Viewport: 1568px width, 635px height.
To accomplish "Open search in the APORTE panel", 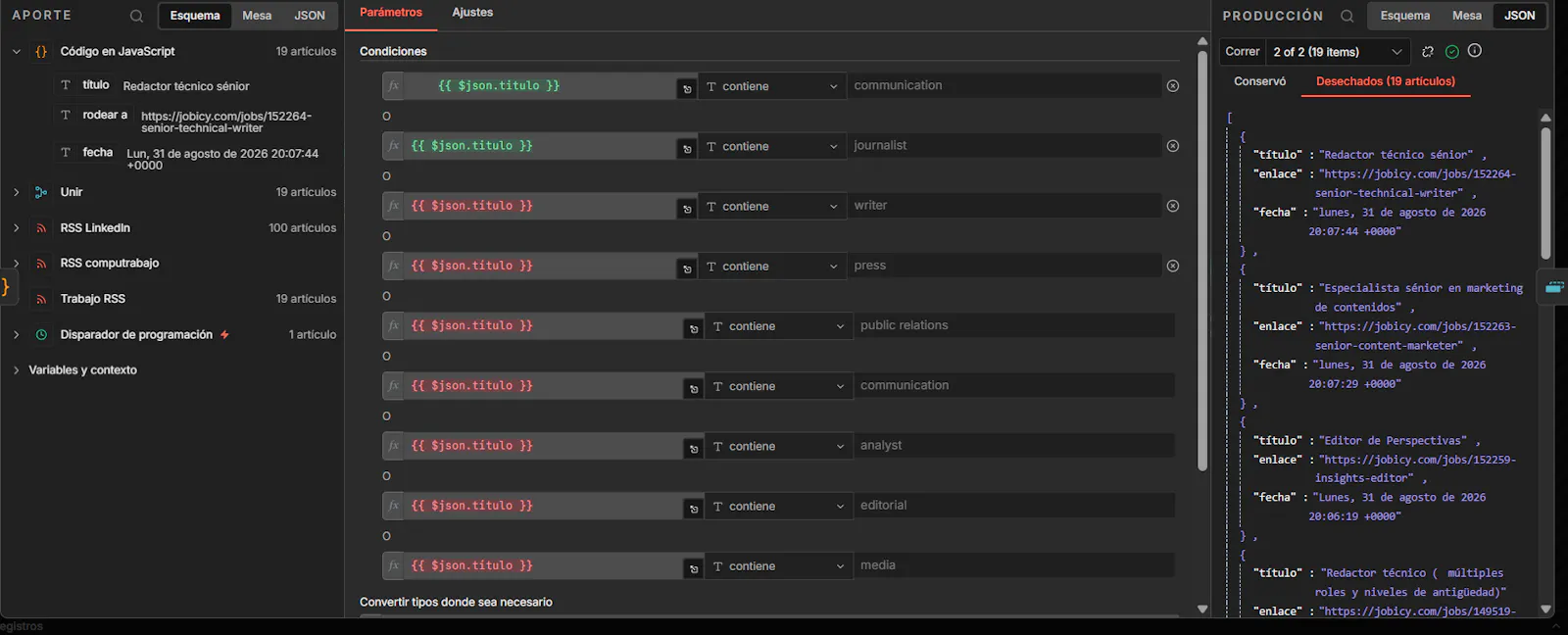I will point(136,16).
